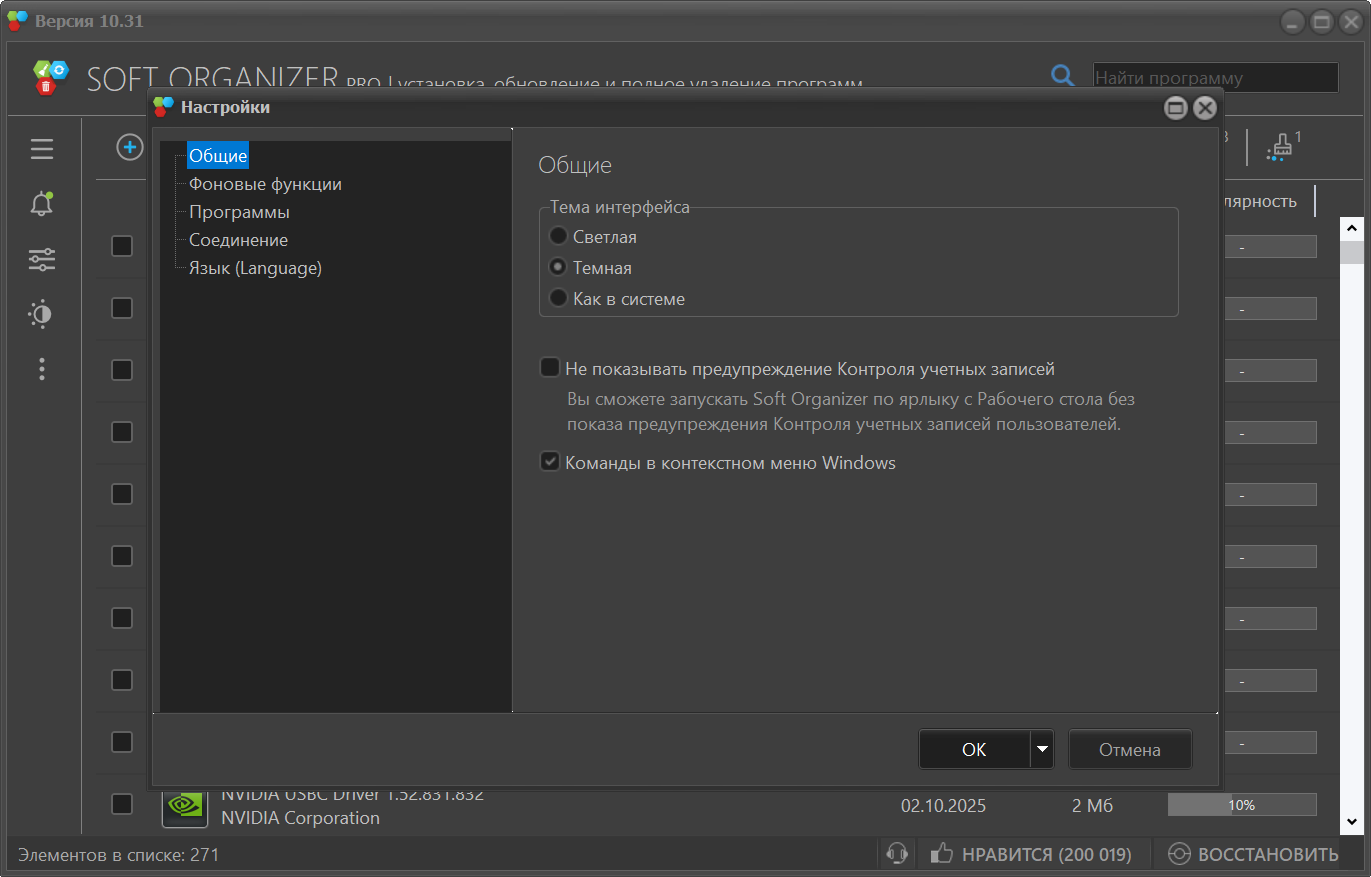The height and width of the screenshot is (877, 1371).
Task: Uncheck Команды в контекстном меню Windows
Action: coord(550,462)
